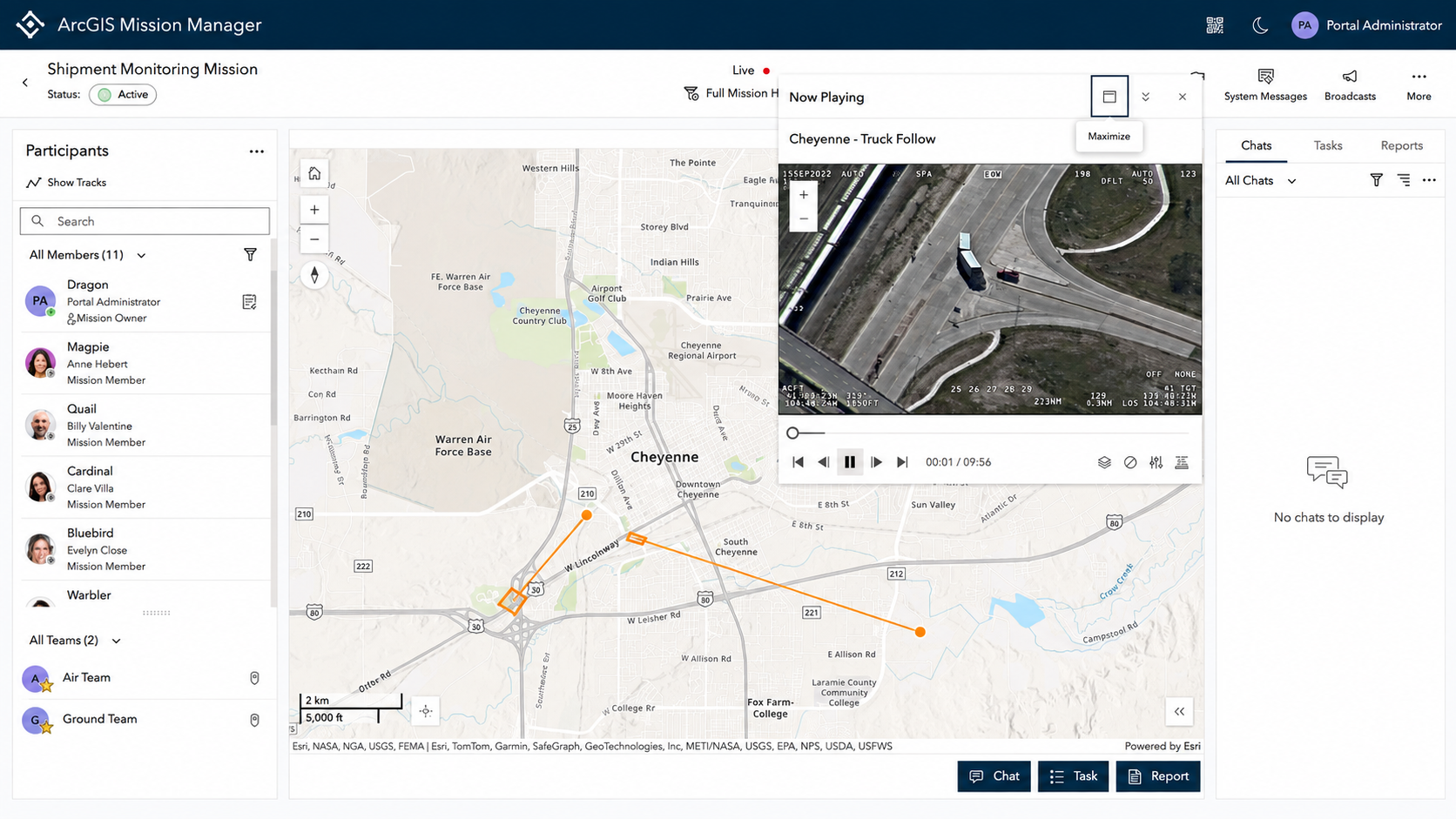Open video metadata list icon
1456x819 pixels.
(x=1182, y=462)
